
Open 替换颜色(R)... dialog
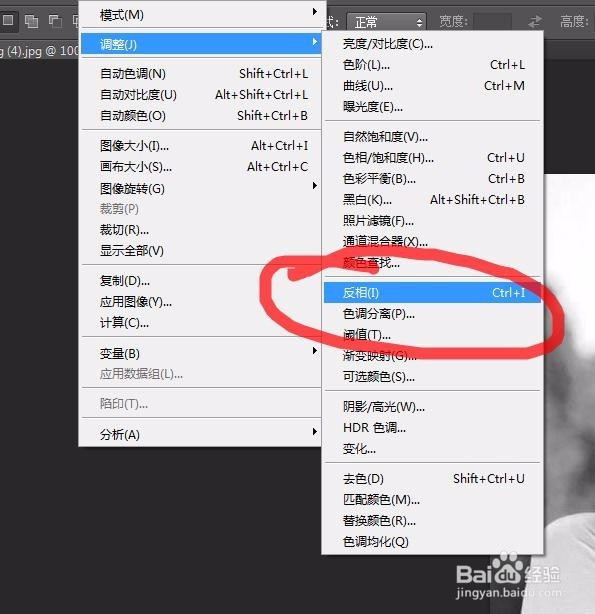pyautogui.click(x=432, y=521)
